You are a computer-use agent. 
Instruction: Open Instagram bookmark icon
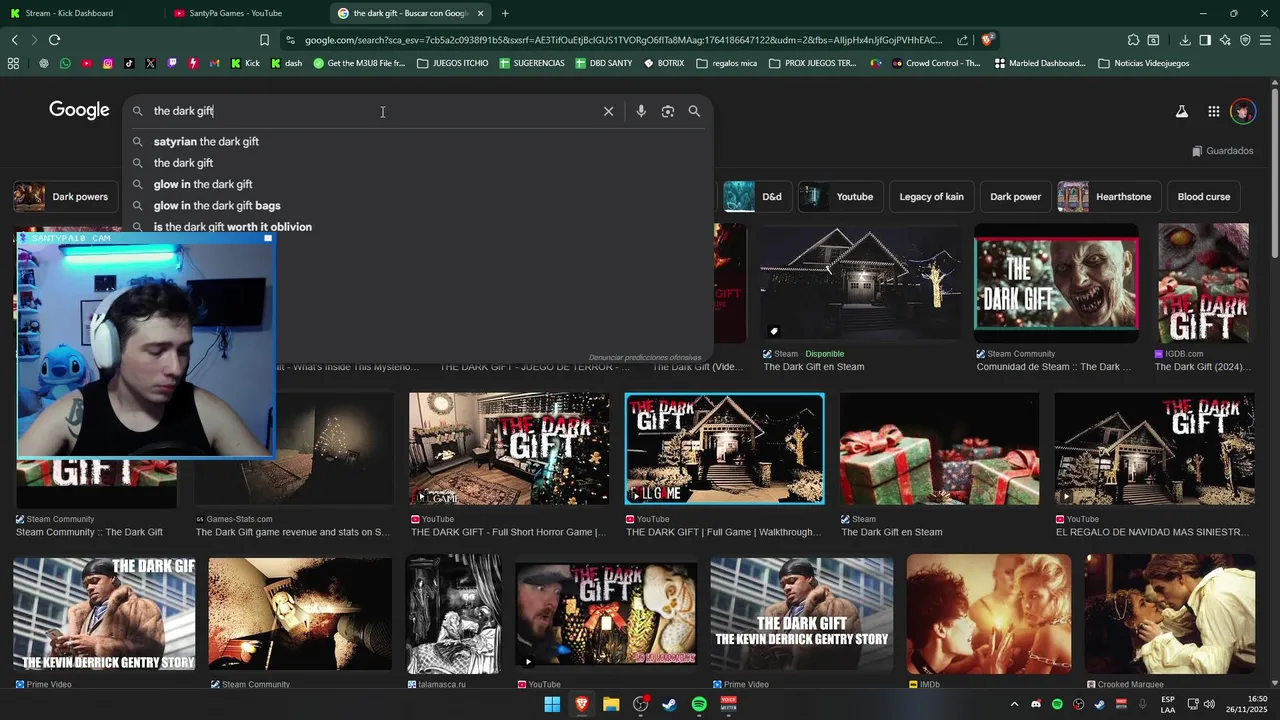tap(108, 63)
